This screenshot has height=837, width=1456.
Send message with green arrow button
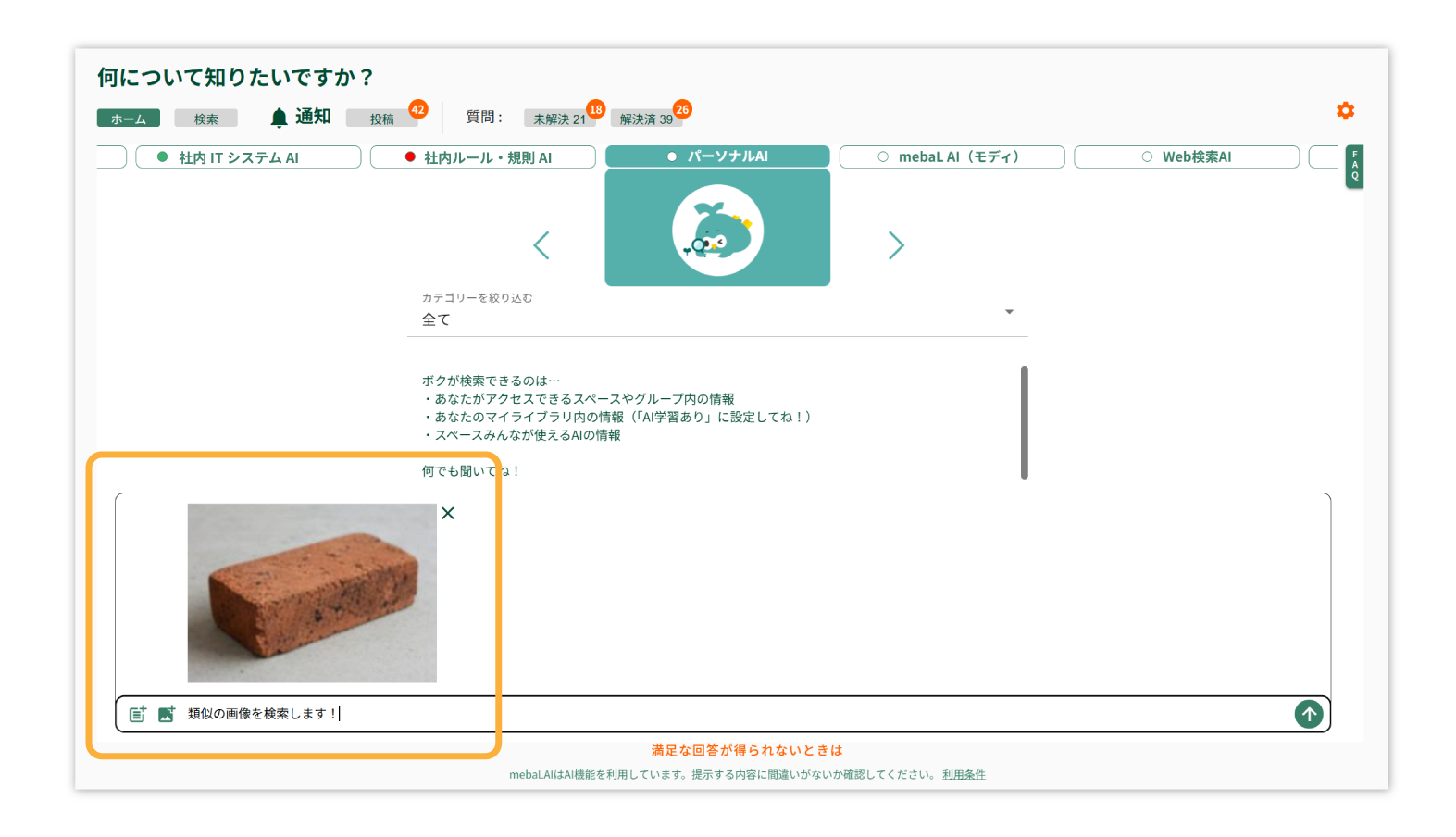point(1308,714)
